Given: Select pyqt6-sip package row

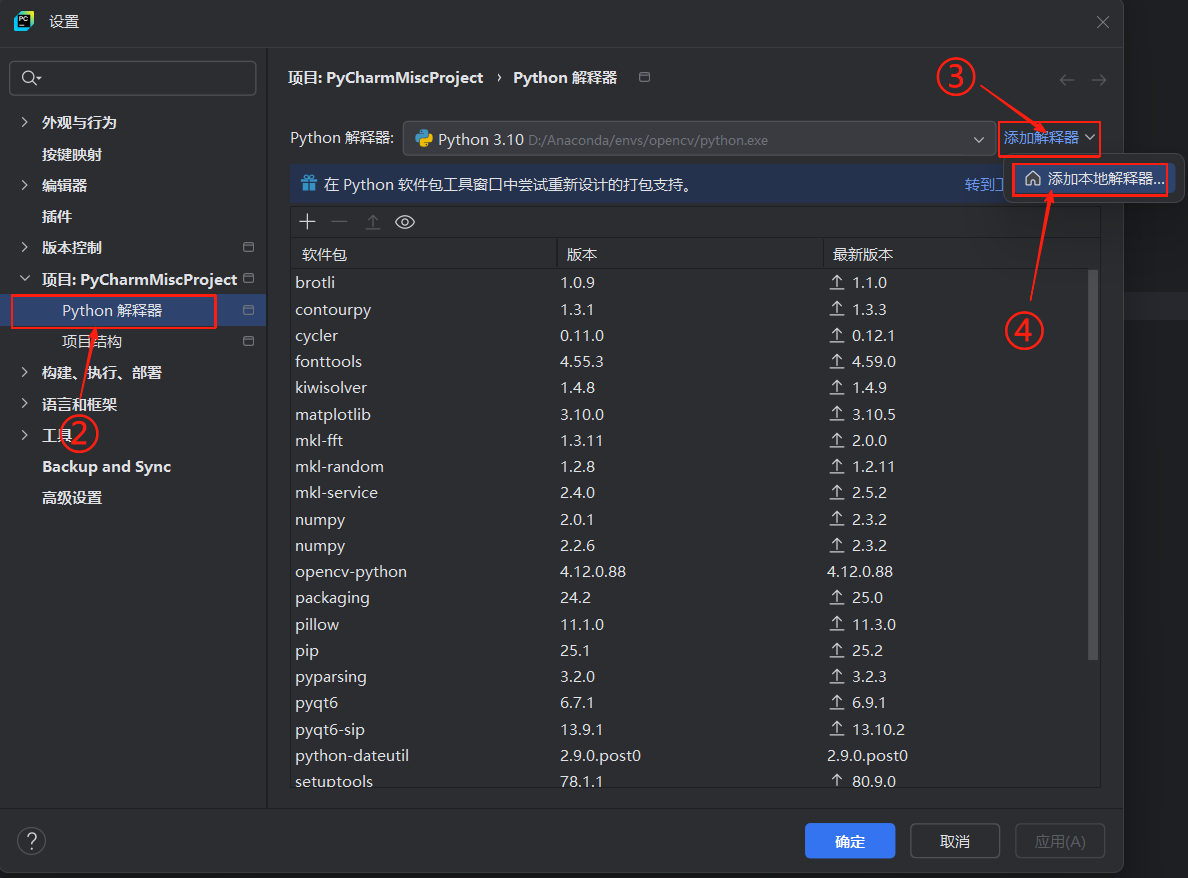Looking at the screenshot, I should 689,729.
